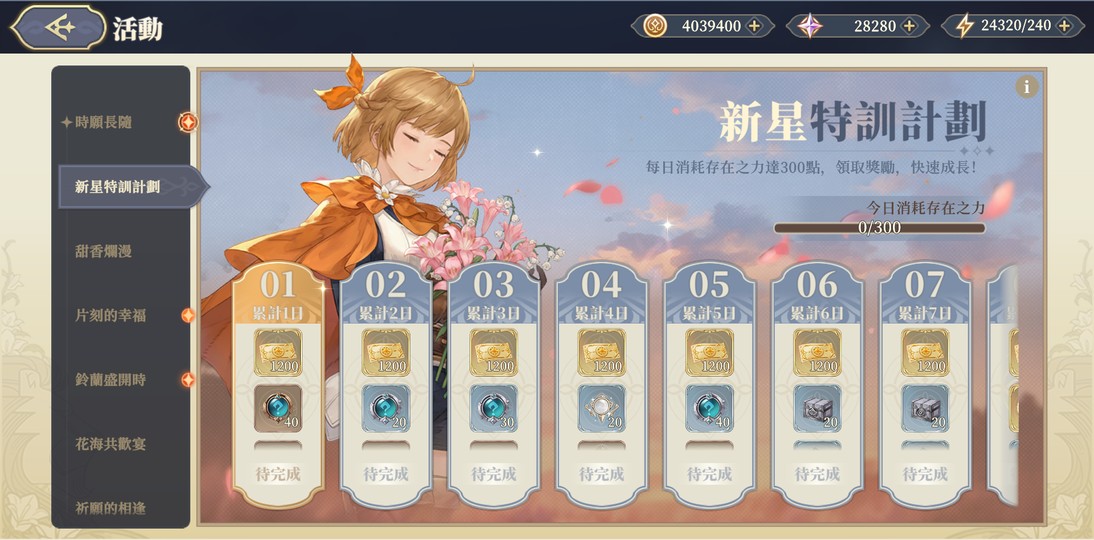This screenshot has height=540, width=1094.
Task: Click 待完成 button on Day 05 card
Action: point(710,474)
